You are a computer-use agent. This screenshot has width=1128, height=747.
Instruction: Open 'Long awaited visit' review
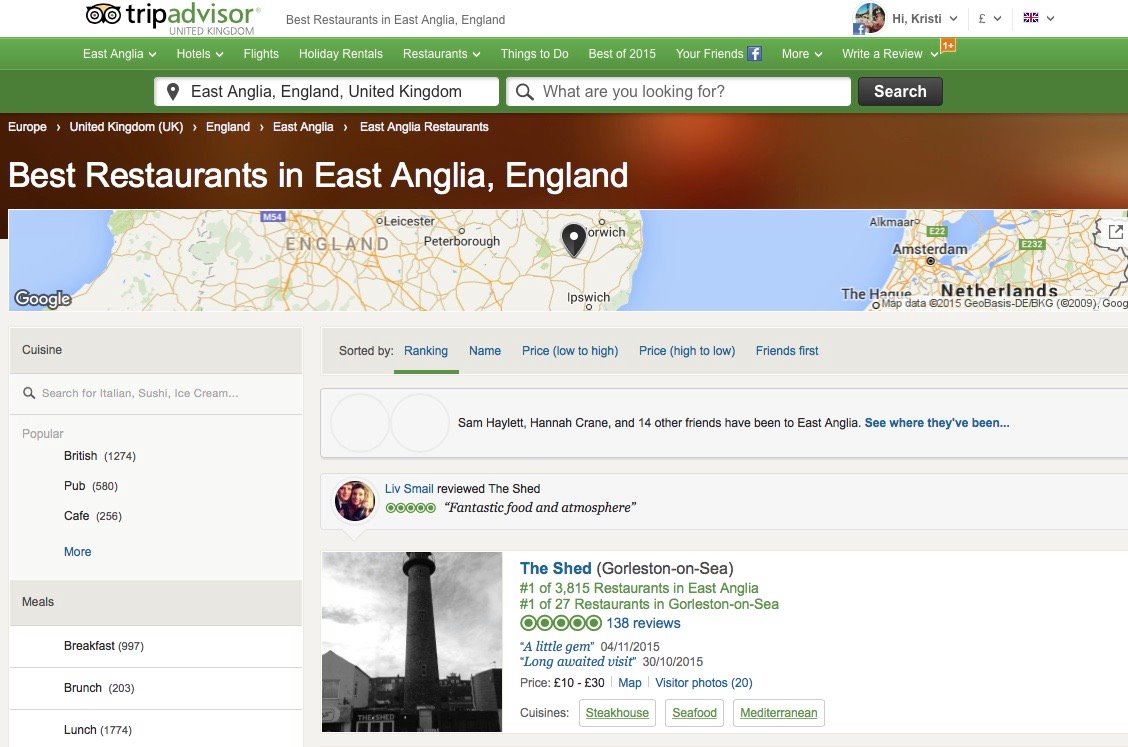coord(578,661)
